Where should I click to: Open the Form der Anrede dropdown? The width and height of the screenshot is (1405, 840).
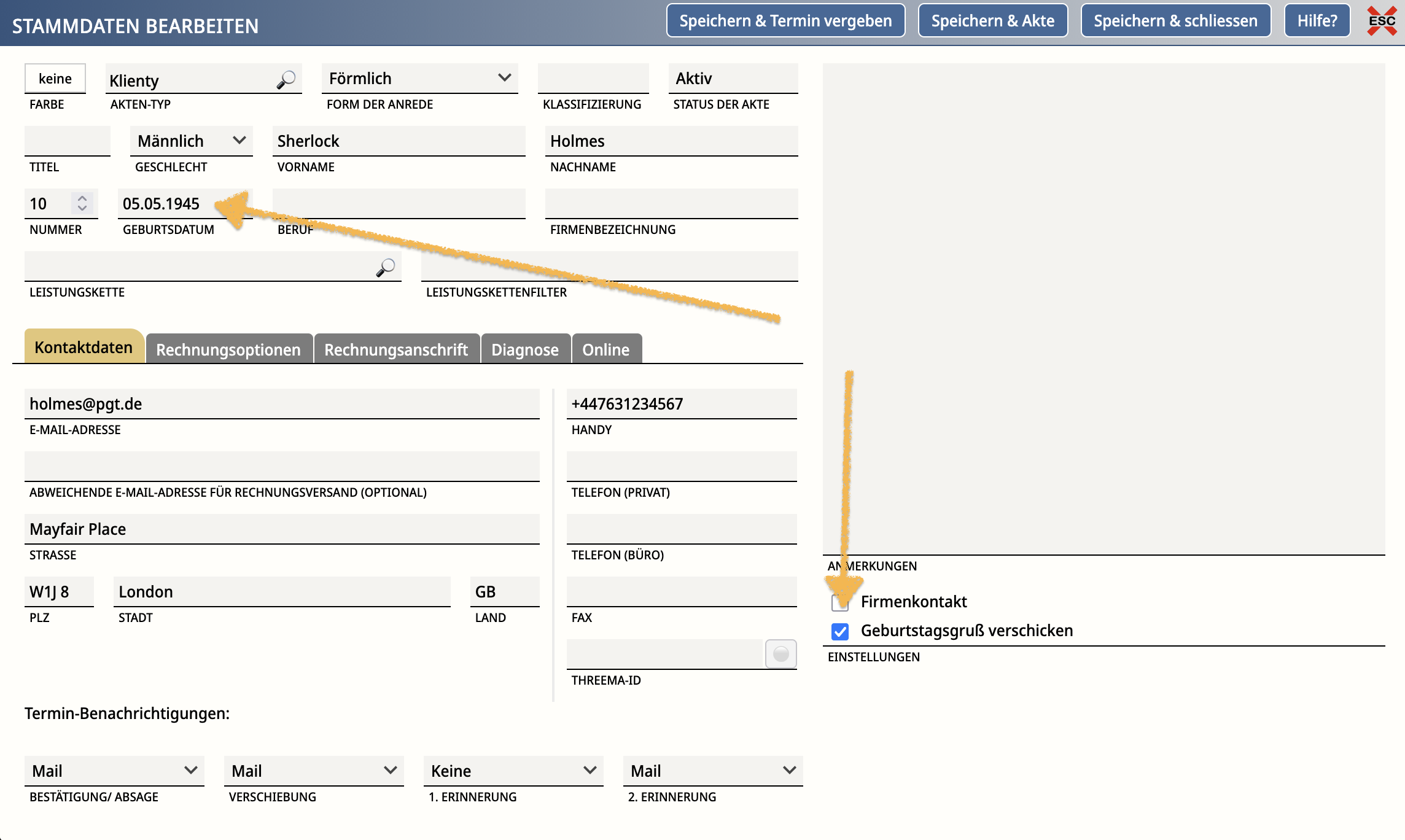(x=419, y=79)
